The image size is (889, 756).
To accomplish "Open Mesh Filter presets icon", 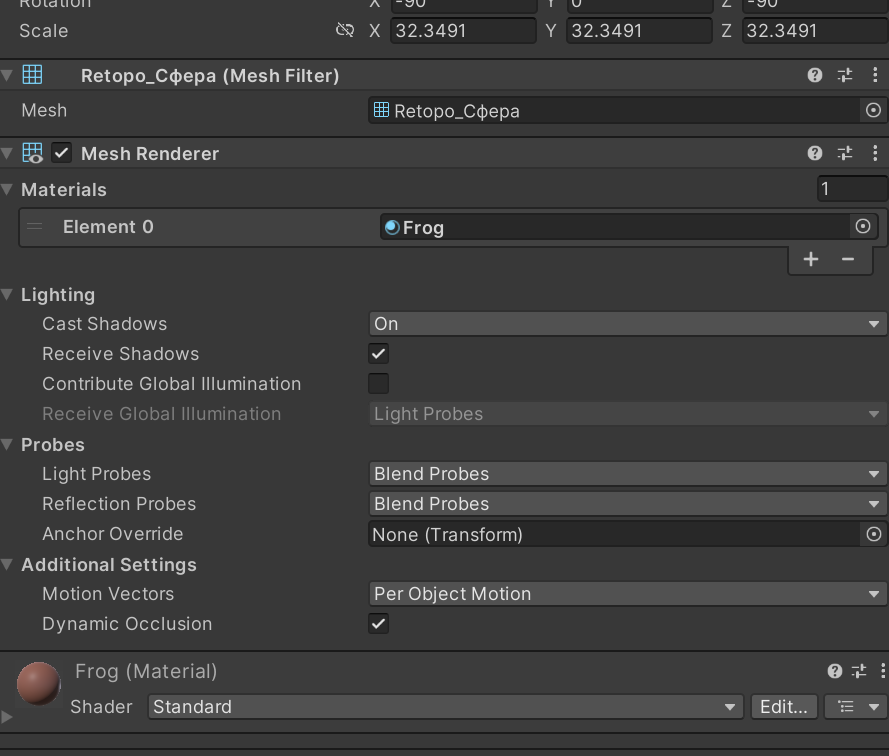I will (845, 75).
